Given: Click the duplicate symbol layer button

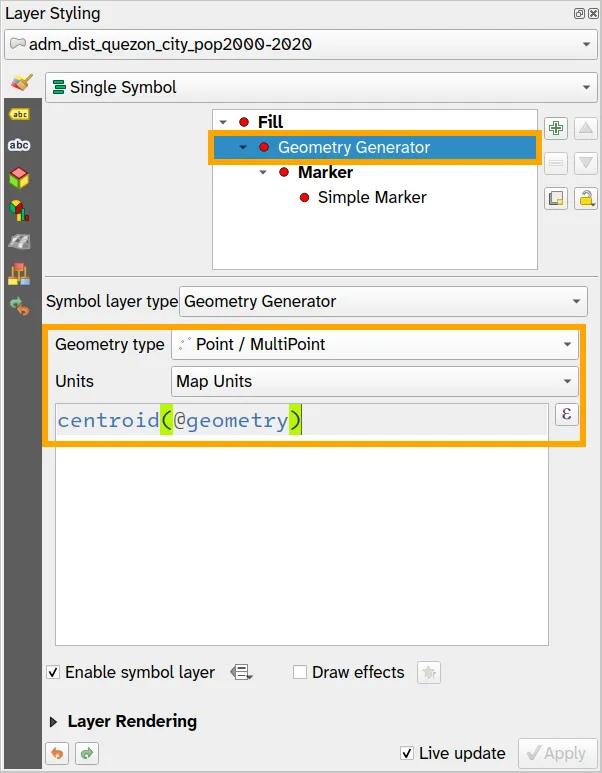Looking at the screenshot, I should pyautogui.click(x=556, y=198).
